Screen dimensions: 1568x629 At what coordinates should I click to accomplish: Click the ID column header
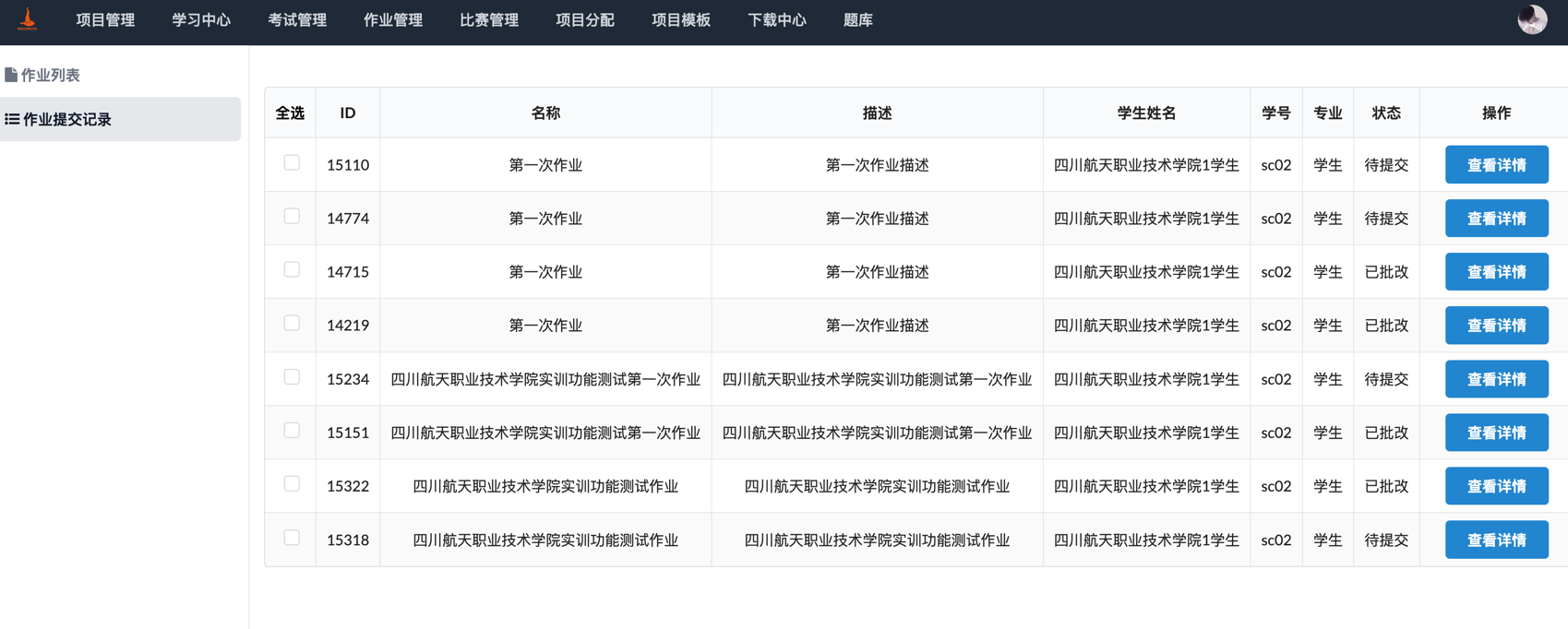[348, 113]
